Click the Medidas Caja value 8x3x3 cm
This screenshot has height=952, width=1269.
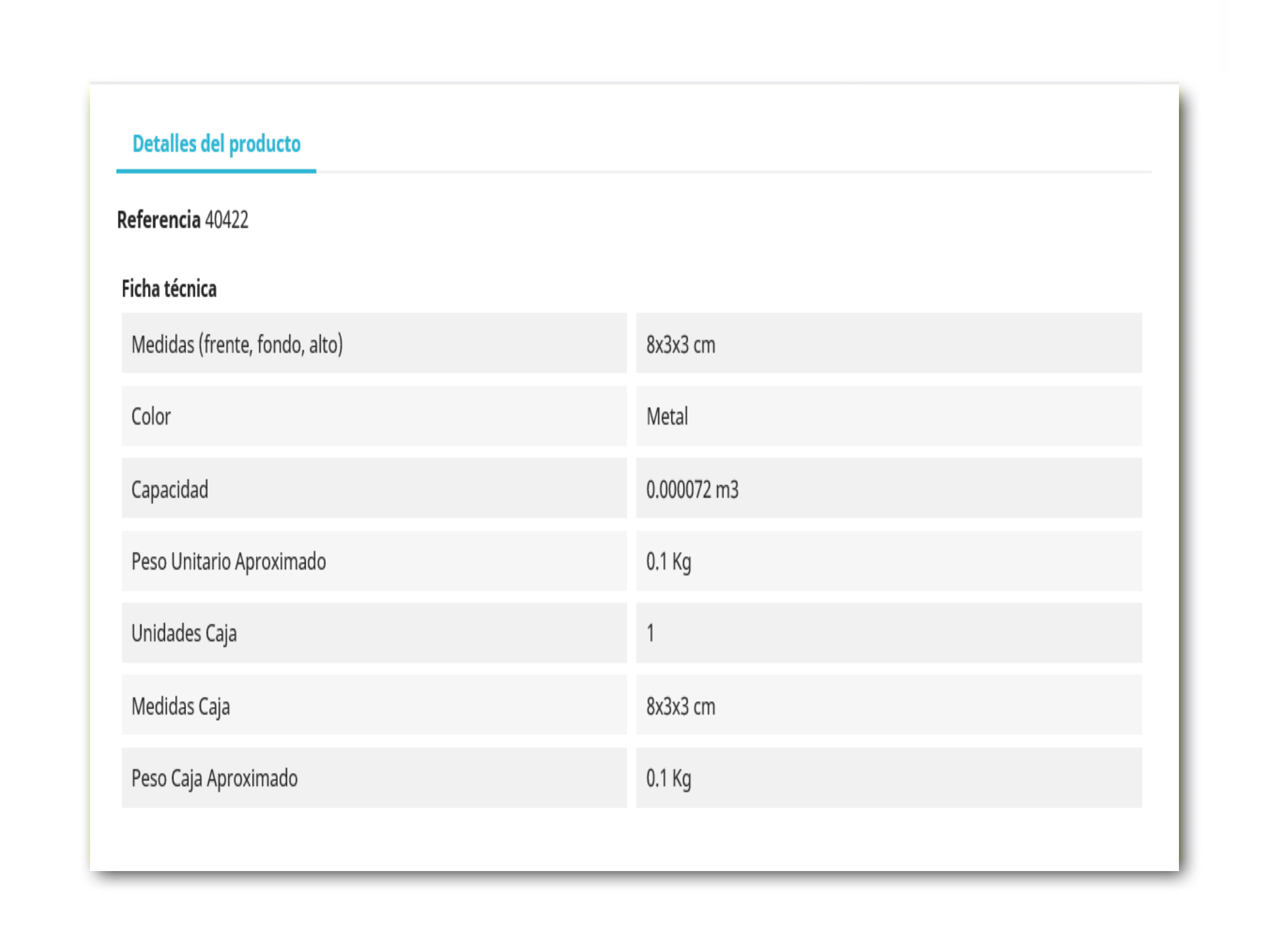pyautogui.click(x=680, y=706)
